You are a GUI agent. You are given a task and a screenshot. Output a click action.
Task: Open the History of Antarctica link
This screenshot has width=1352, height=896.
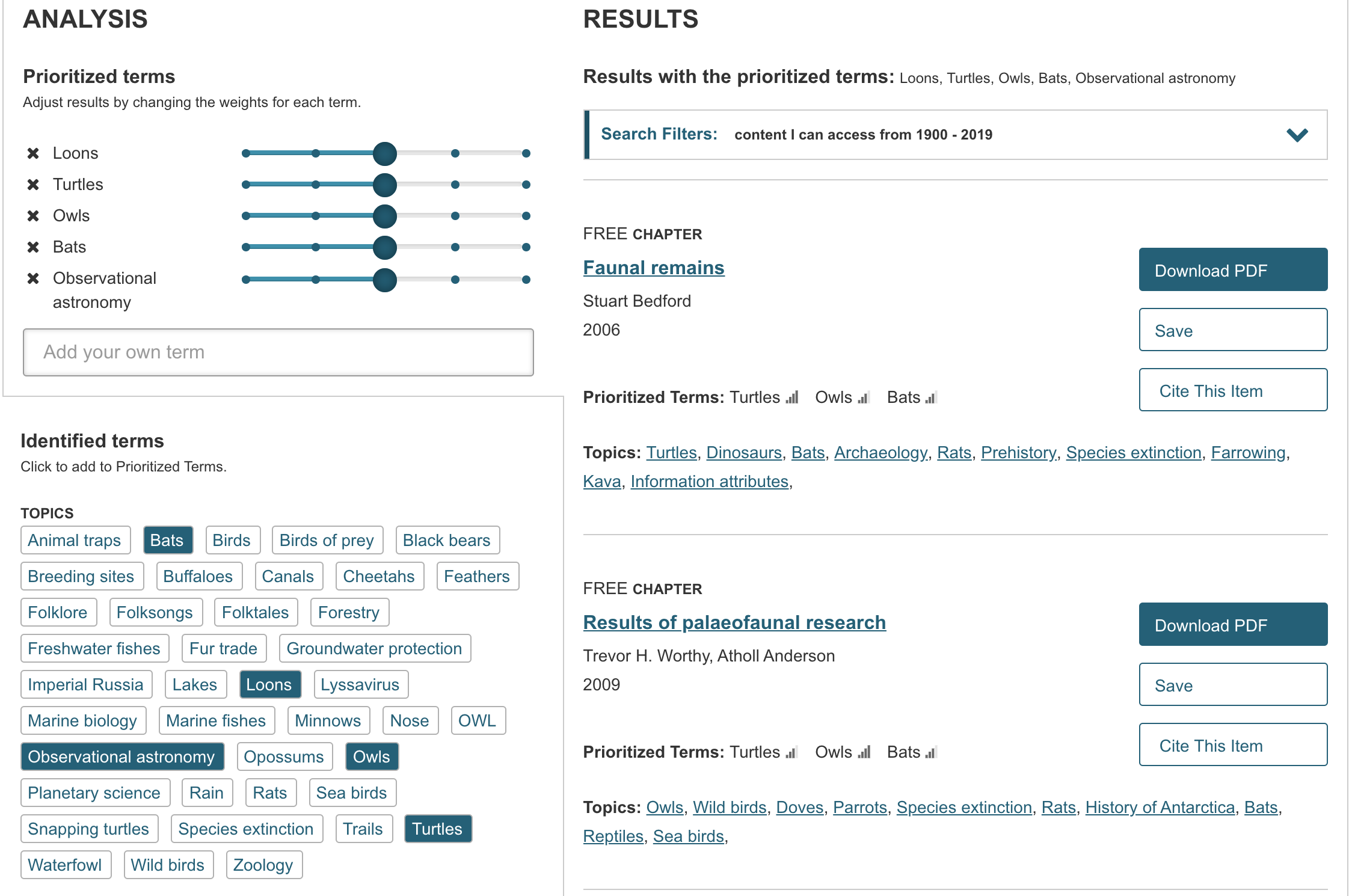[1160, 808]
